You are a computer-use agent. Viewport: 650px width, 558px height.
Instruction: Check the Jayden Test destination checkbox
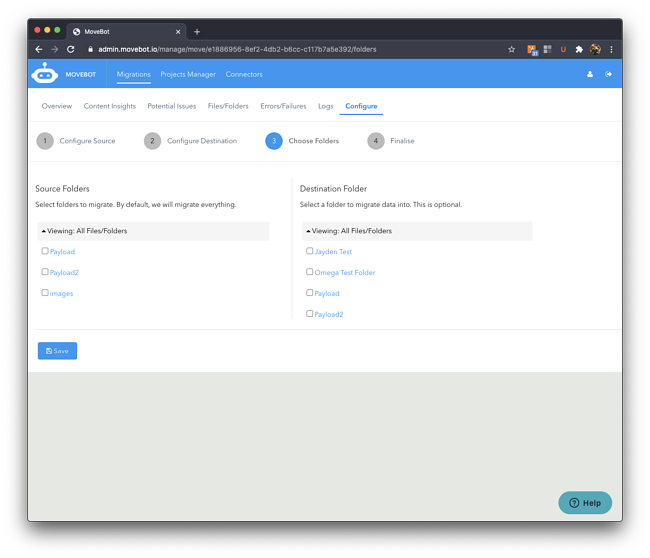point(310,251)
